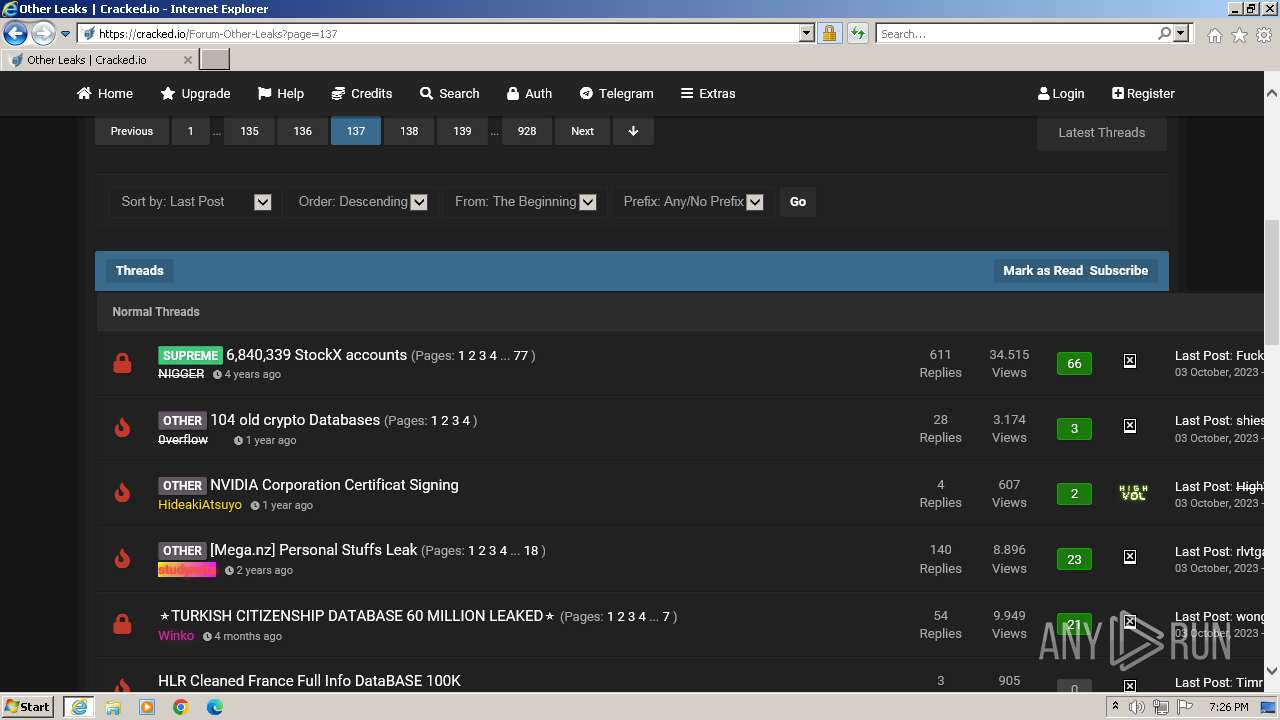
Task: Click the flame icon on NVIDIA thread row
Action: tap(122, 493)
